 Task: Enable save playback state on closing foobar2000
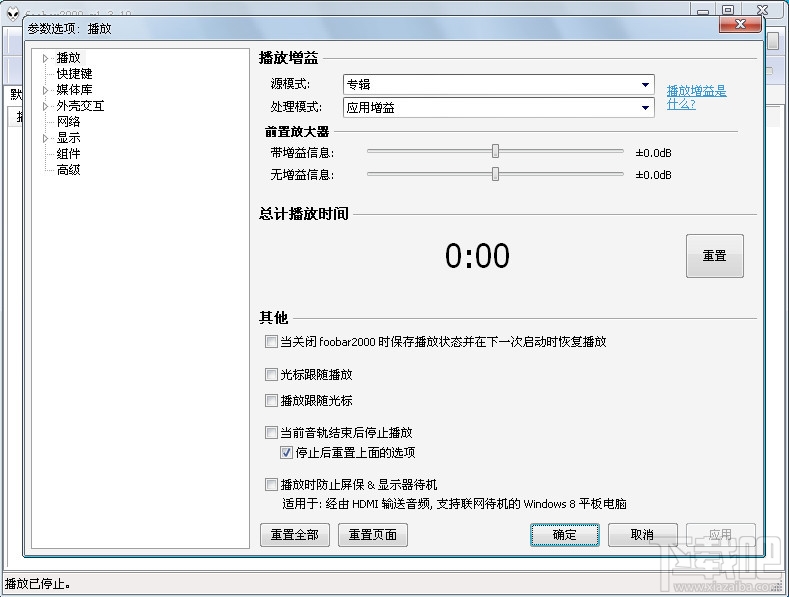[271, 342]
